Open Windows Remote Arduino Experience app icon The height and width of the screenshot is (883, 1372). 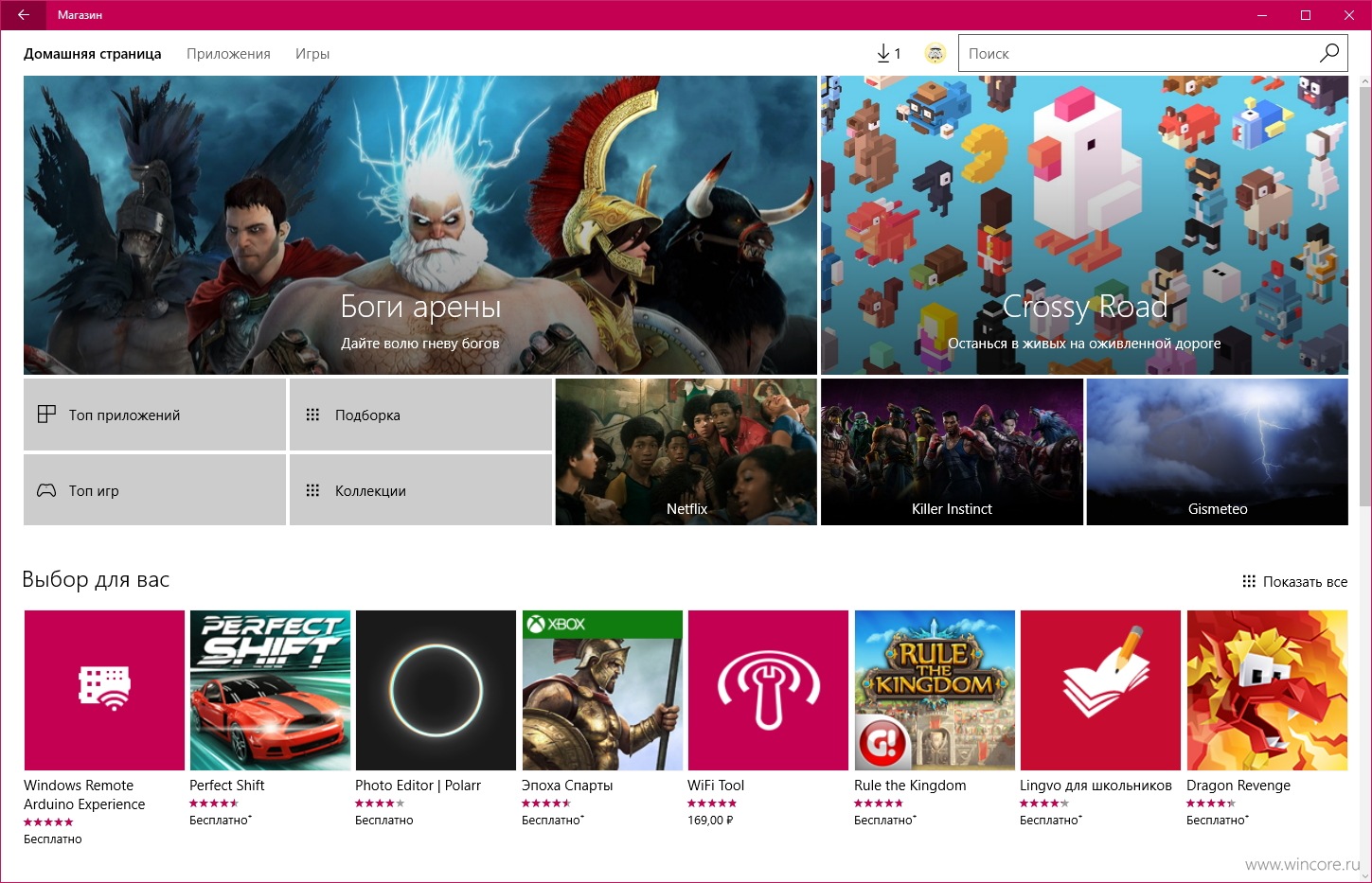point(104,690)
